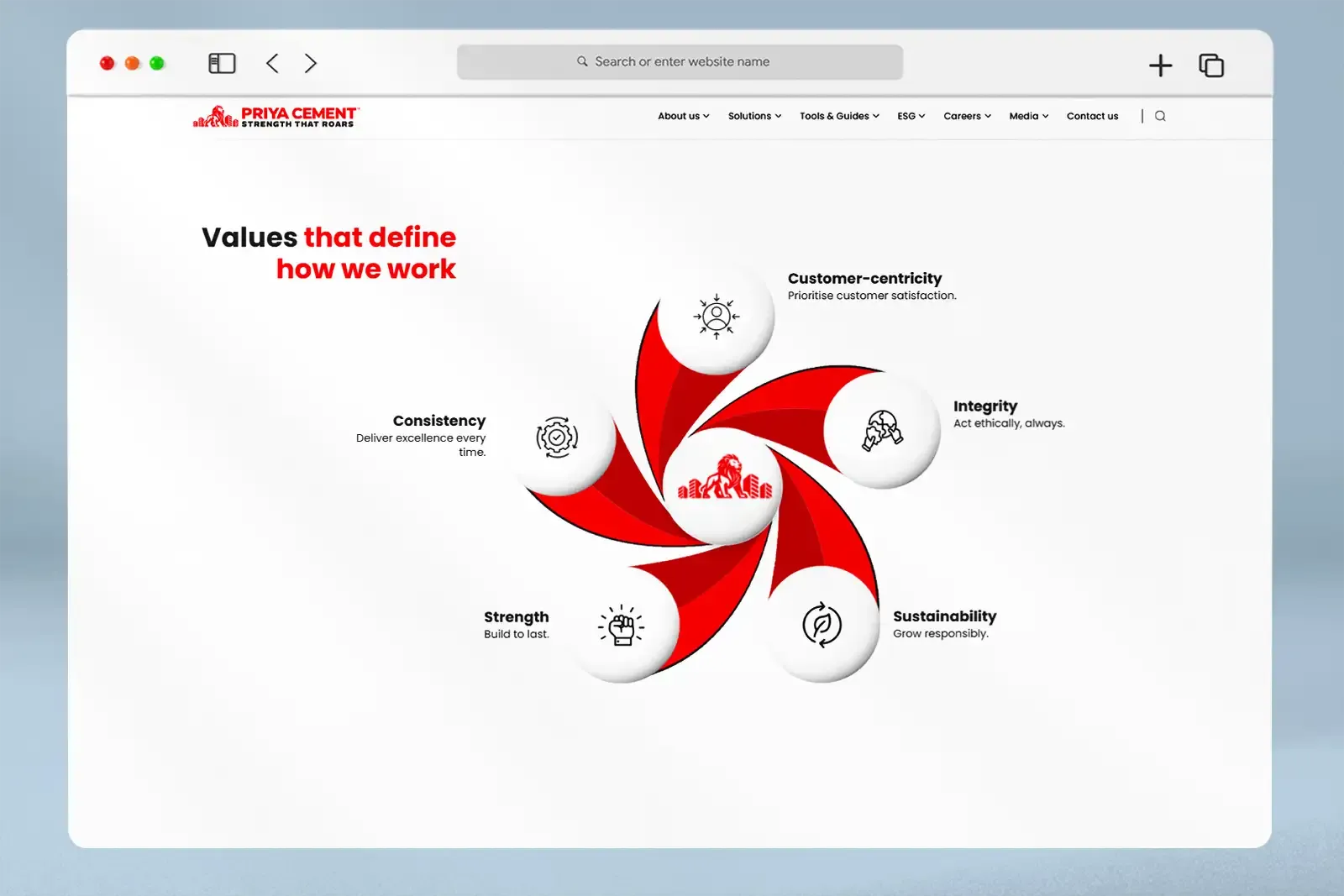
Task: Select the Sustainability leaf cycle icon
Action: click(822, 624)
